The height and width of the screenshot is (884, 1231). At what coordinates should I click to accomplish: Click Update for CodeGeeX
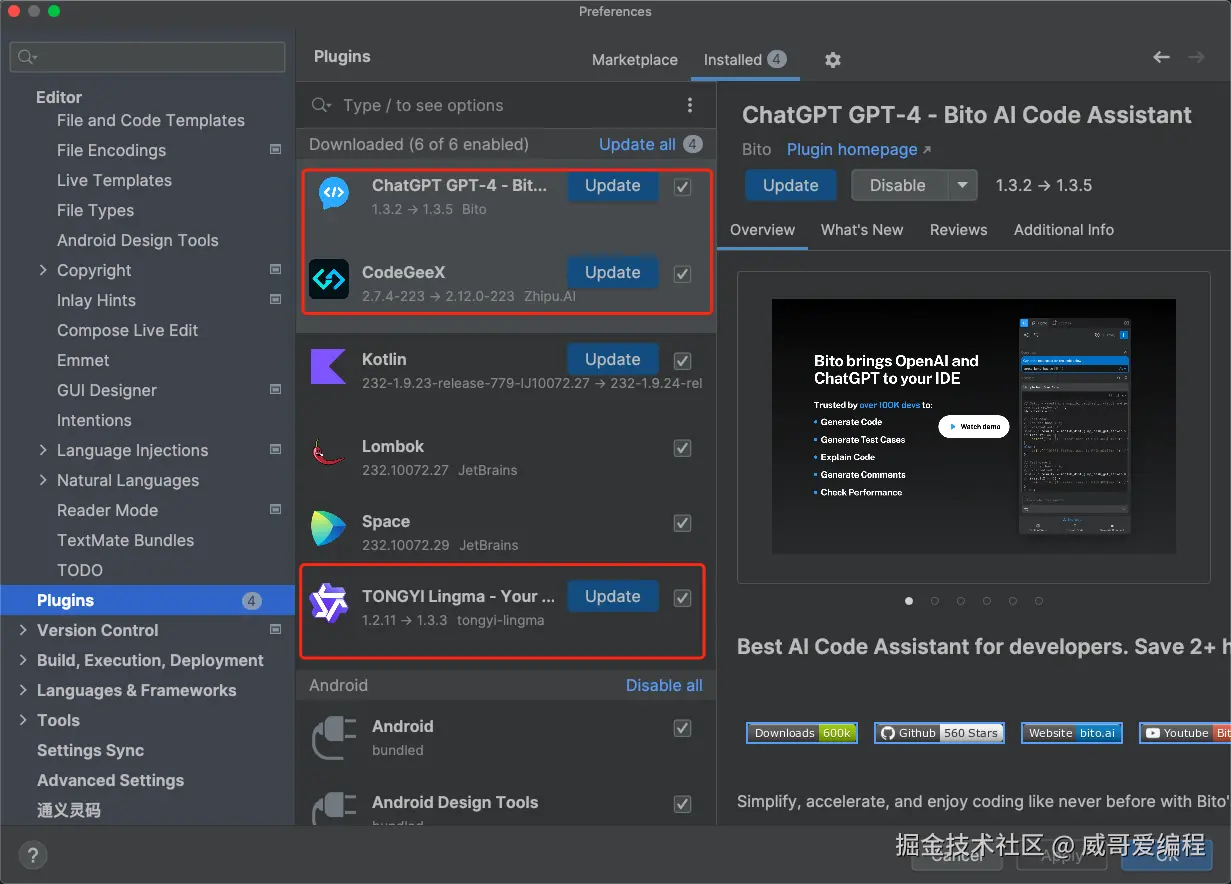(x=613, y=272)
